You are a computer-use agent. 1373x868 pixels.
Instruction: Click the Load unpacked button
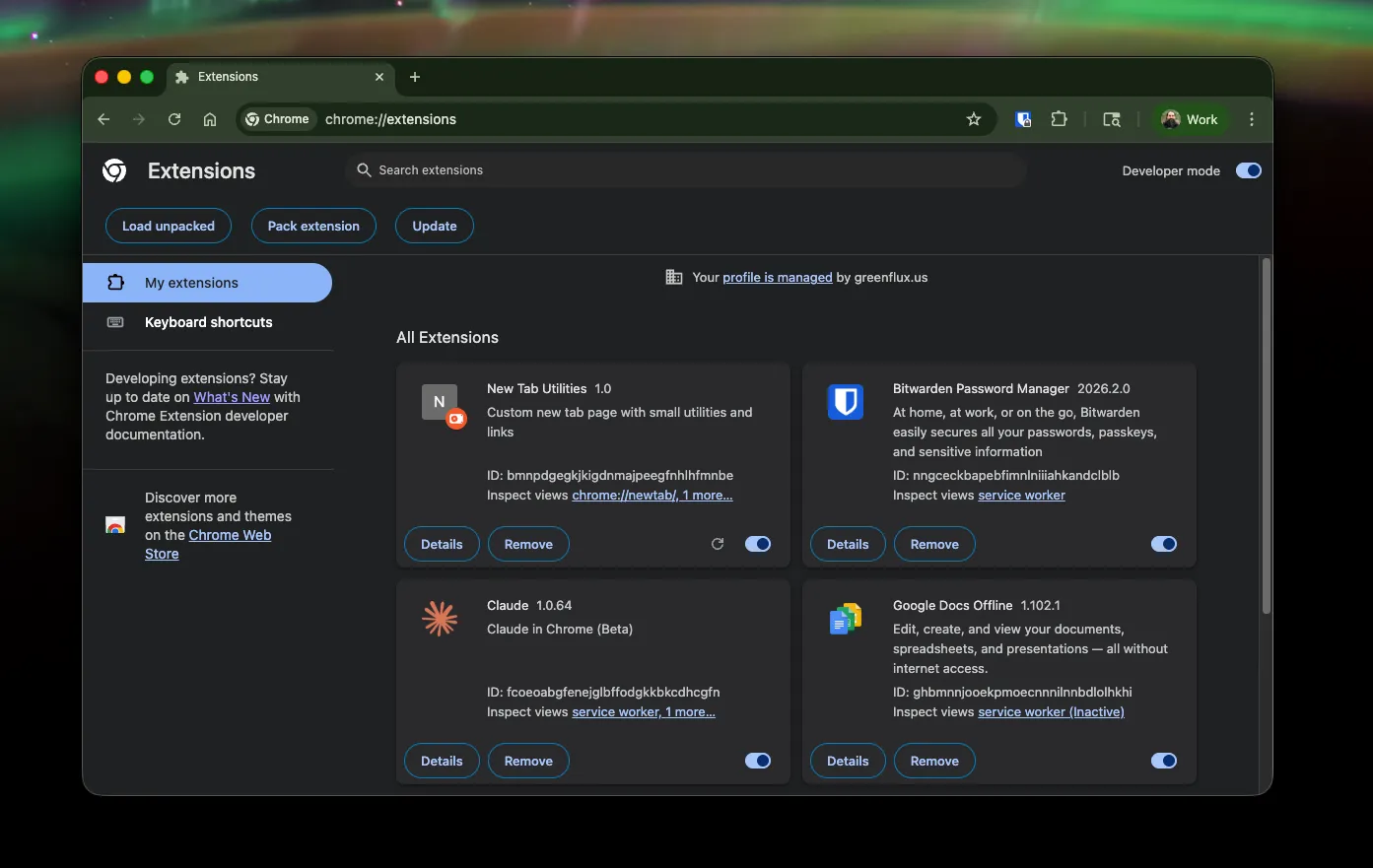(x=168, y=226)
